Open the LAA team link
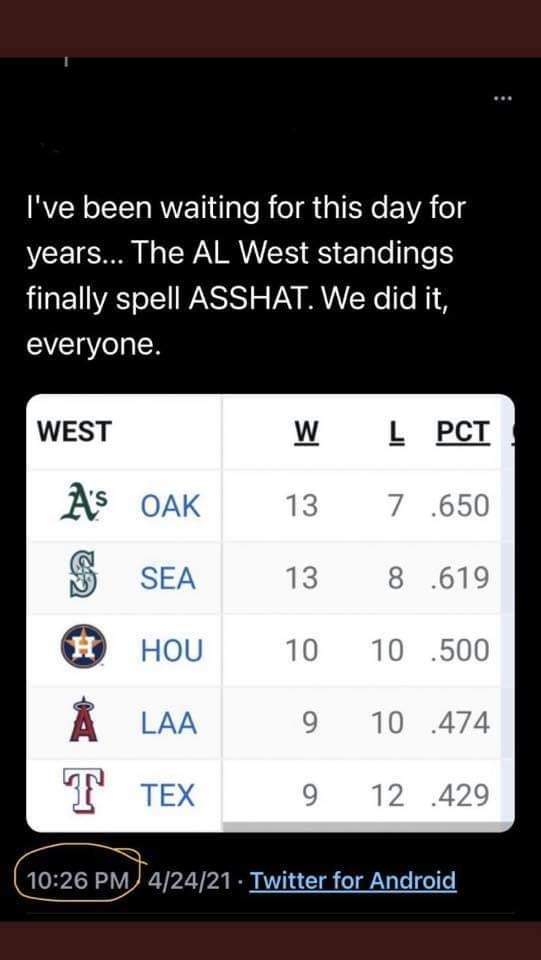This screenshot has width=541, height=960. tap(168, 723)
